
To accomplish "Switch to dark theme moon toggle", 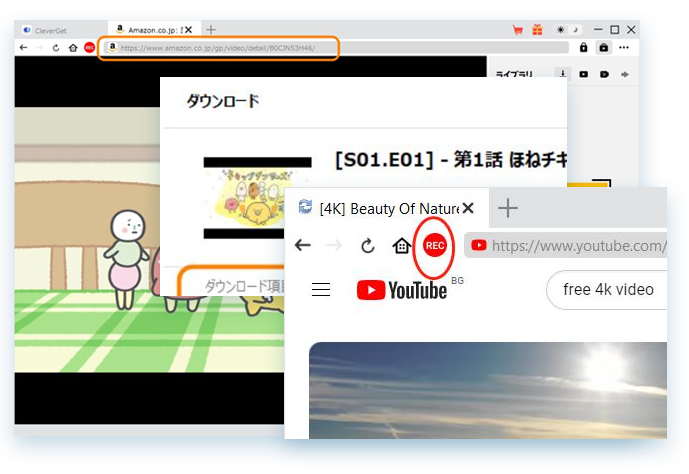I will [575, 30].
